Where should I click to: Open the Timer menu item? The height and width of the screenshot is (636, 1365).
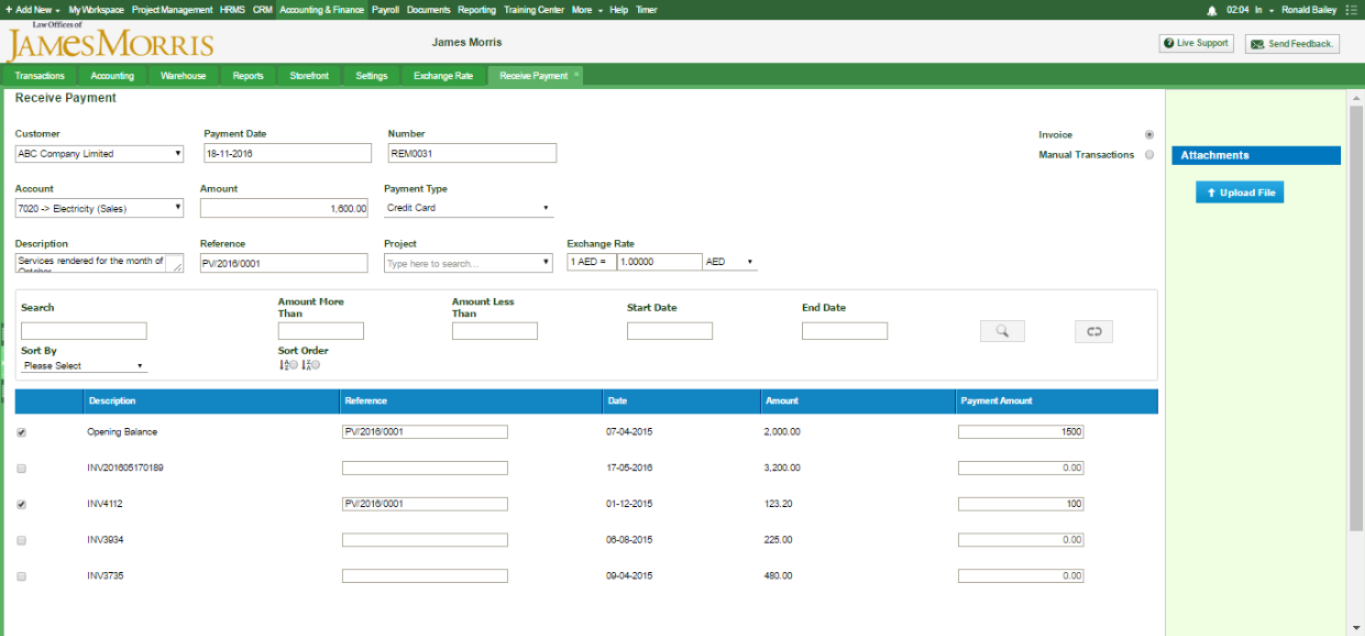(x=647, y=10)
